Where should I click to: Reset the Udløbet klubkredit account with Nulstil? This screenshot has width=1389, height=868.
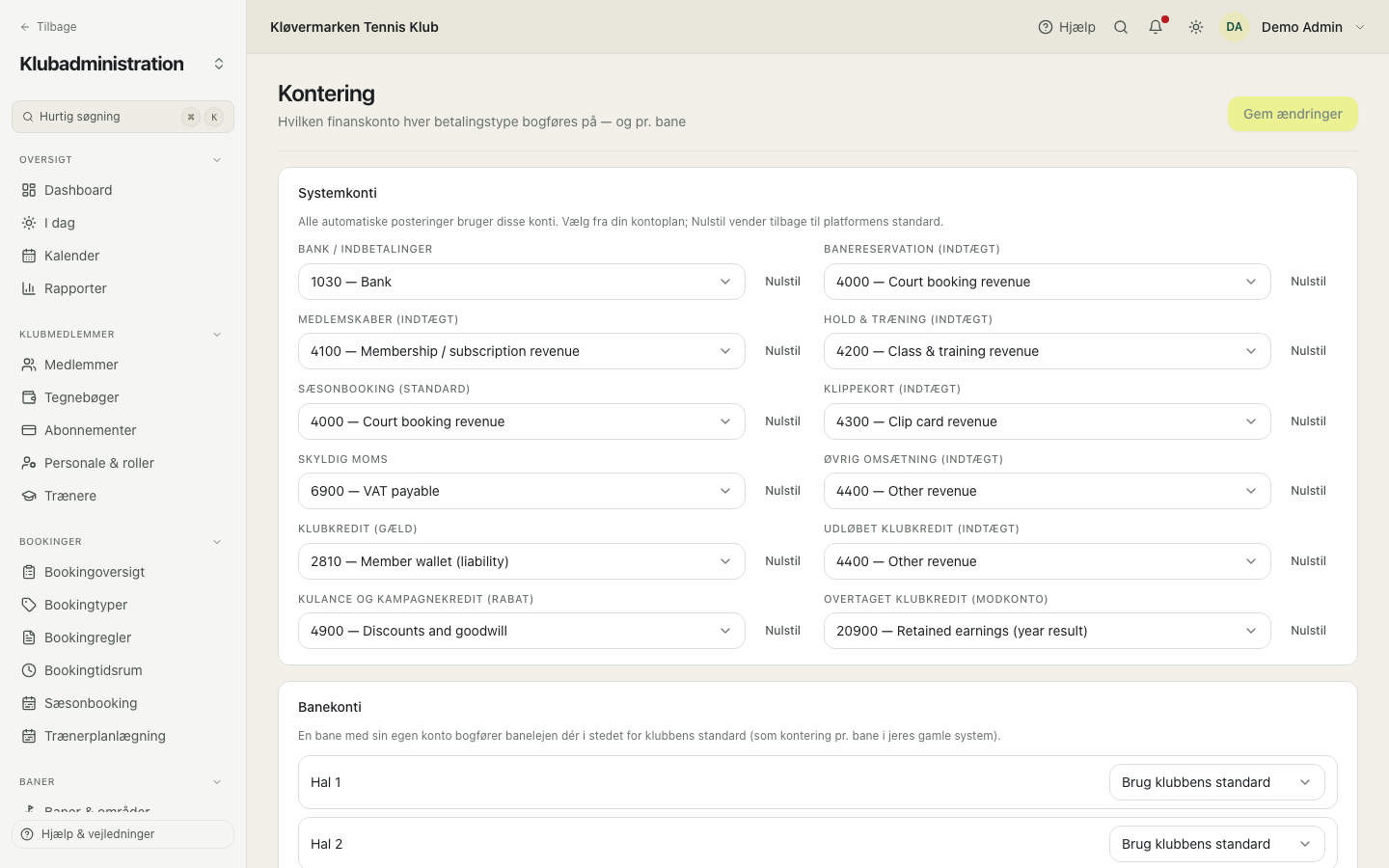pyautogui.click(x=1308, y=561)
